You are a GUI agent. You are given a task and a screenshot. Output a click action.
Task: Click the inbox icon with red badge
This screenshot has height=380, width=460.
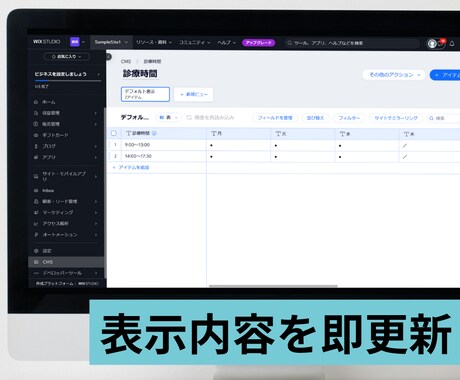pyautogui.click(x=441, y=43)
